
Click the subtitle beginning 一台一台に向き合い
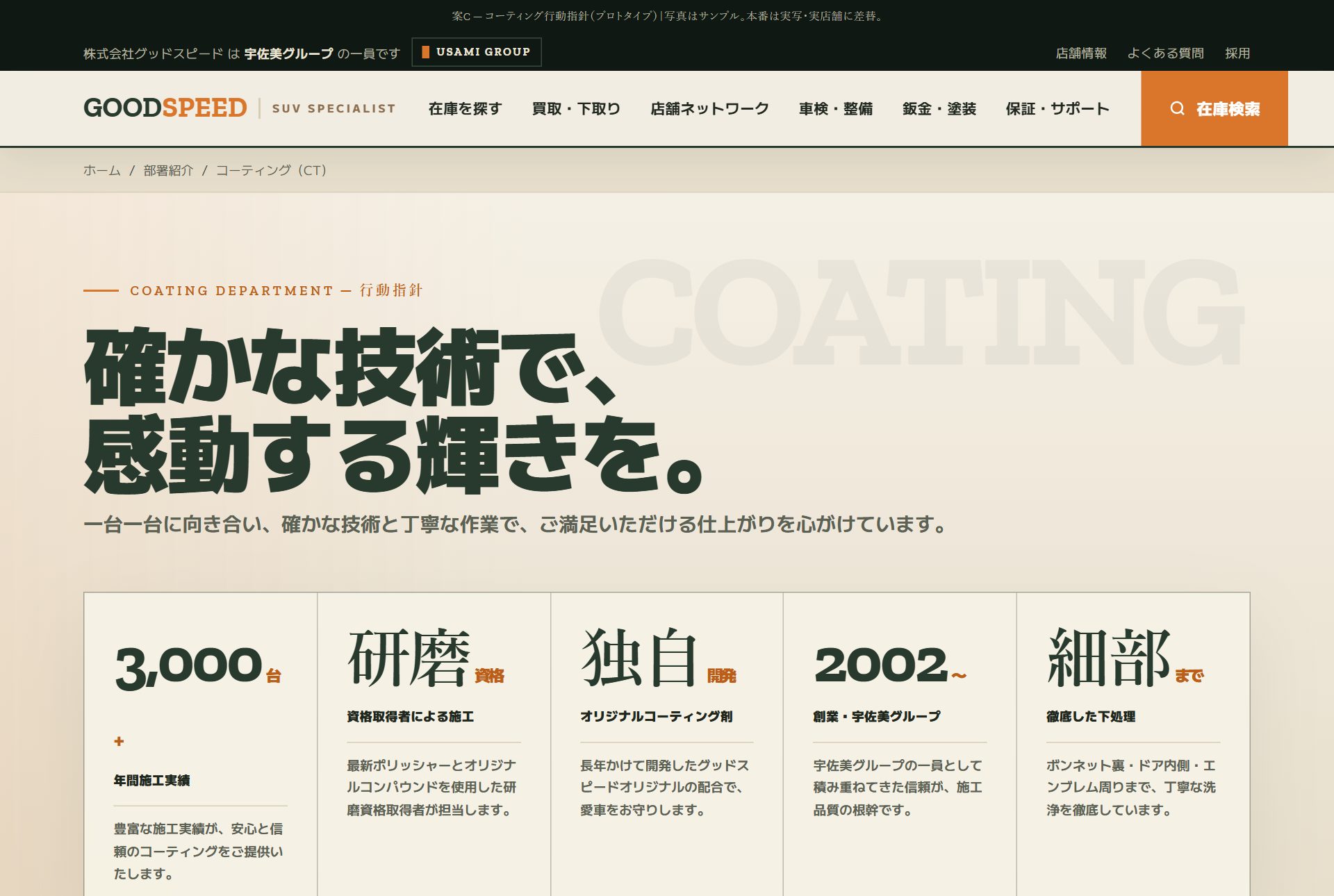pyautogui.click(x=515, y=524)
